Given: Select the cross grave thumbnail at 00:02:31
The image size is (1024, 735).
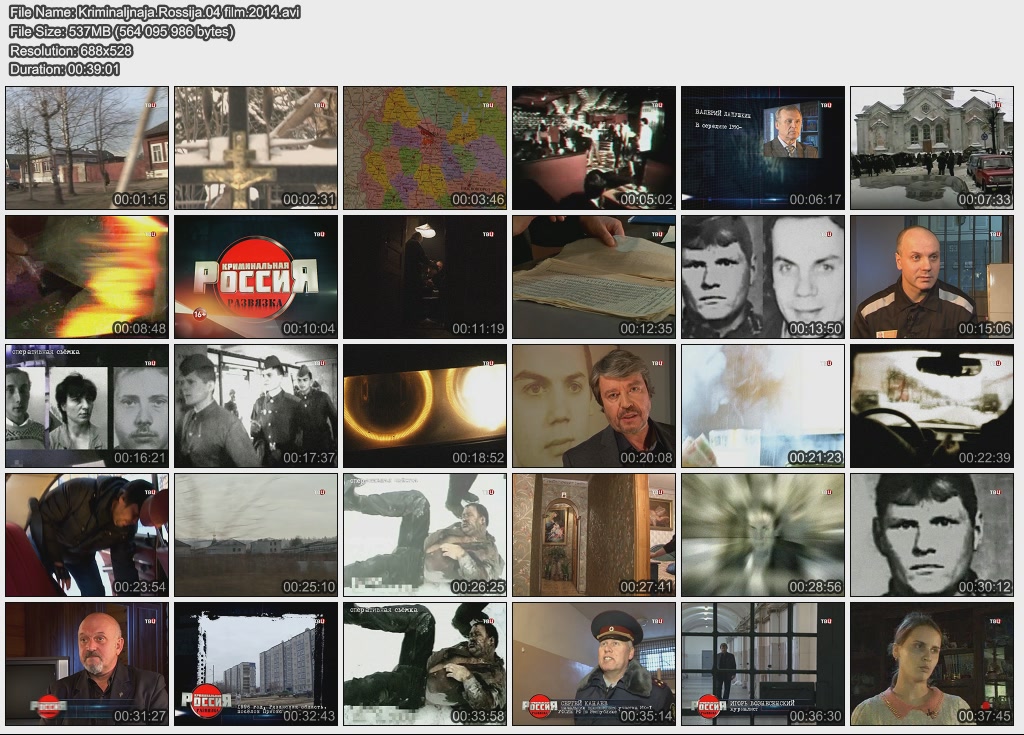Looking at the screenshot, I should (256, 147).
